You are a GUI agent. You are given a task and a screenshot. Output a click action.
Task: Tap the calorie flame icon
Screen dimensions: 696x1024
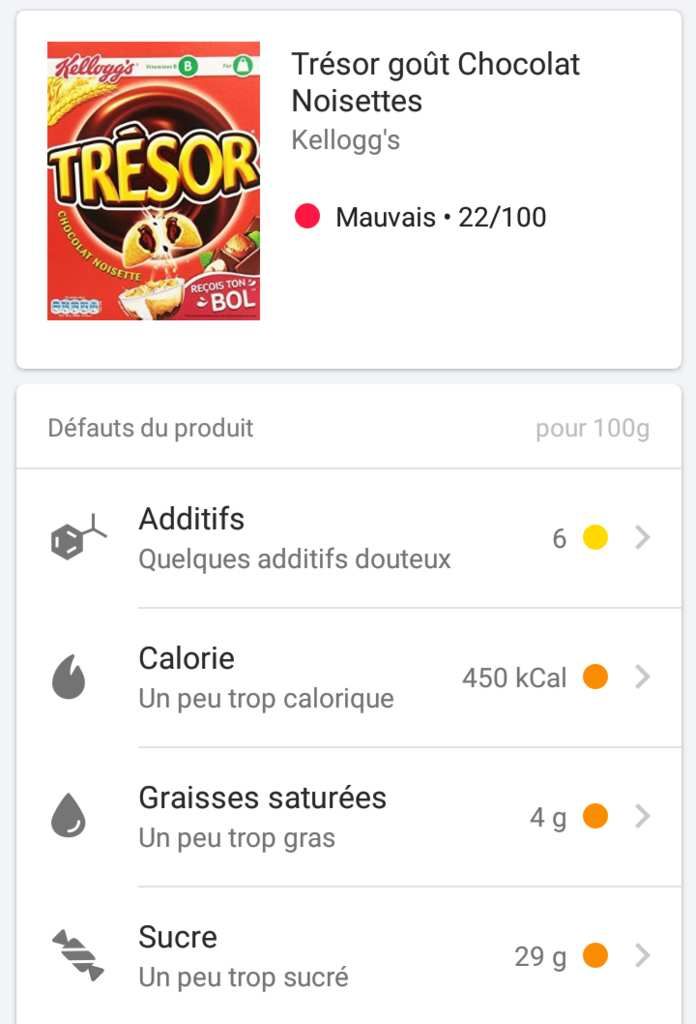69,677
